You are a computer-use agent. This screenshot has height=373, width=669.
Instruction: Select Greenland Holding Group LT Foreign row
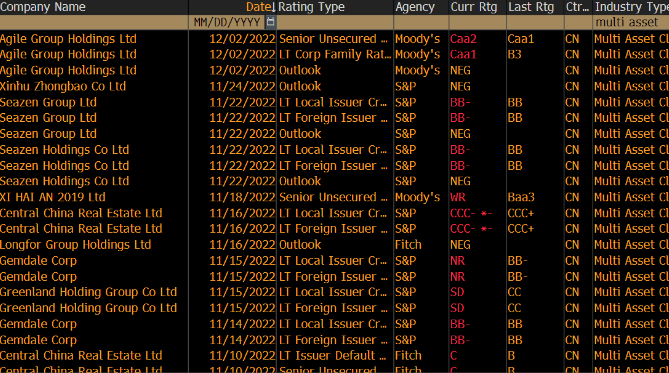[x=334, y=308]
